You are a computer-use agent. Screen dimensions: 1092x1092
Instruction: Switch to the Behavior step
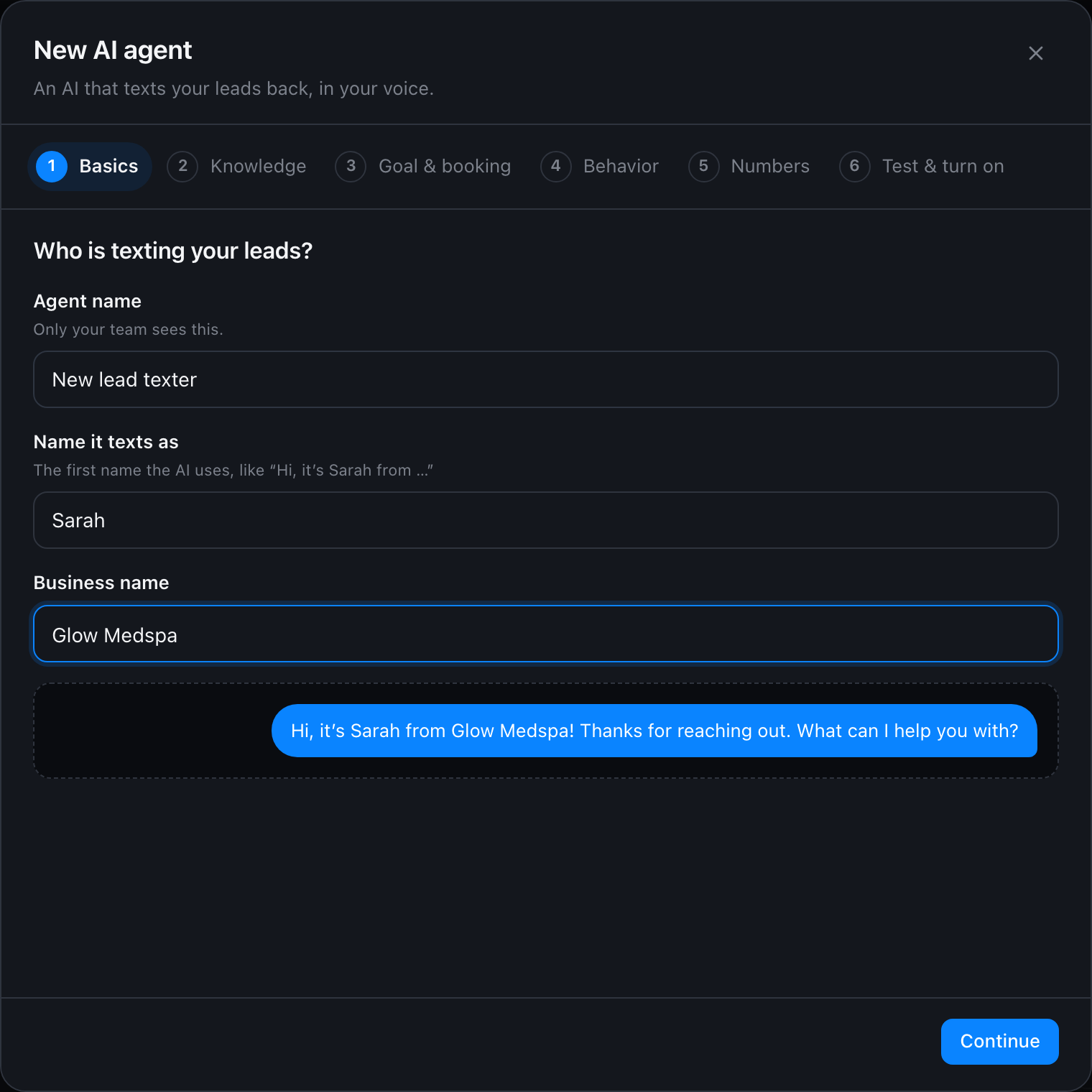pyautogui.click(x=600, y=167)
